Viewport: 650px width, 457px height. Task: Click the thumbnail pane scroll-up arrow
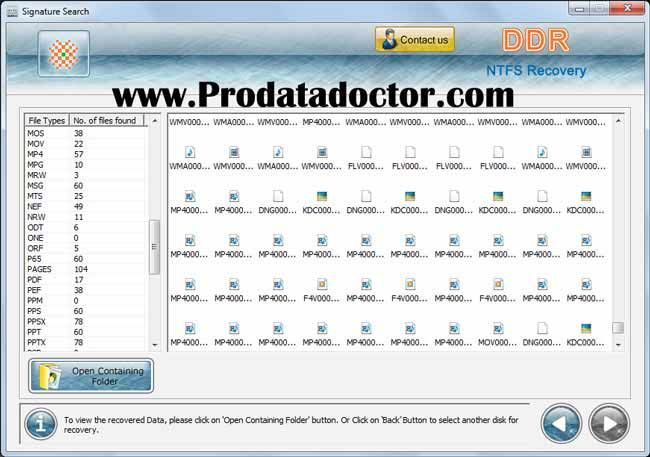pos(618,121)
